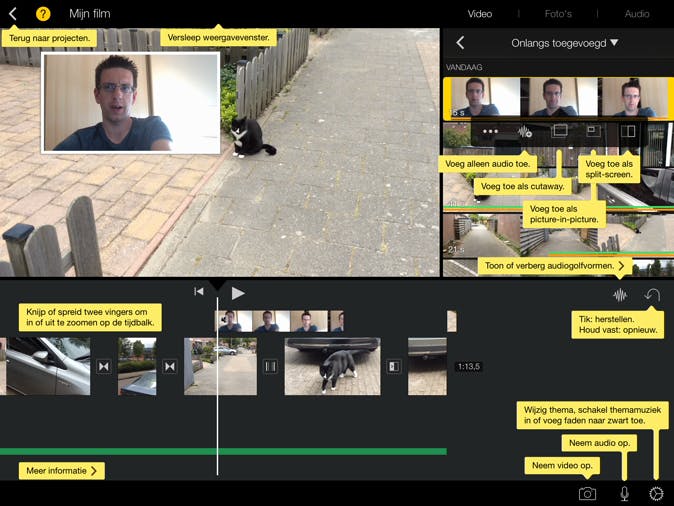Jump to start of clip button
The height and width of the screenshot is (506, 674).
point(199,291)
